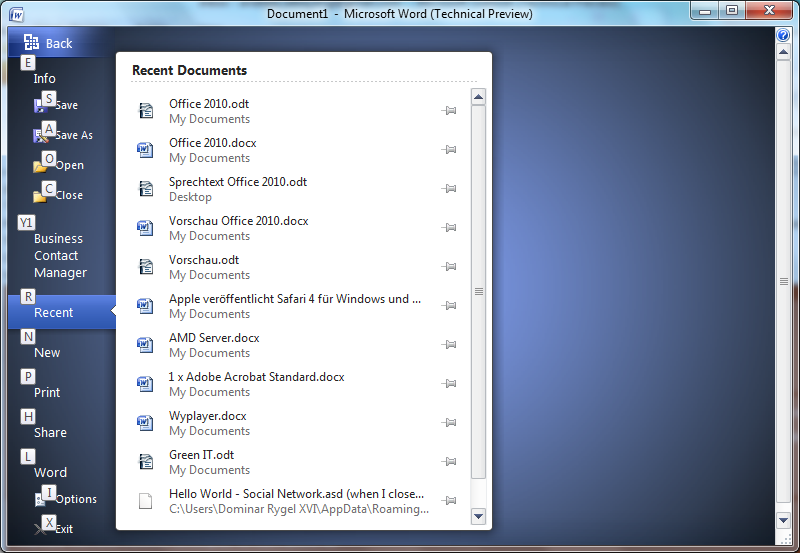Open the Print section
Viewport: 800px width, 553px height.
(x=47, y=392)
